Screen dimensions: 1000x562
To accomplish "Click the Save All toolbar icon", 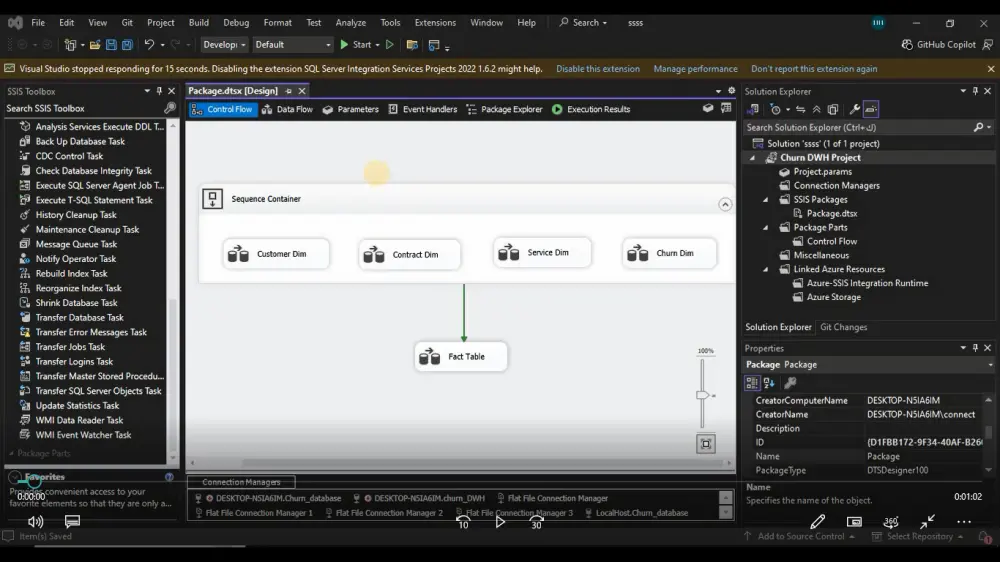I will (x=127, y=45).
